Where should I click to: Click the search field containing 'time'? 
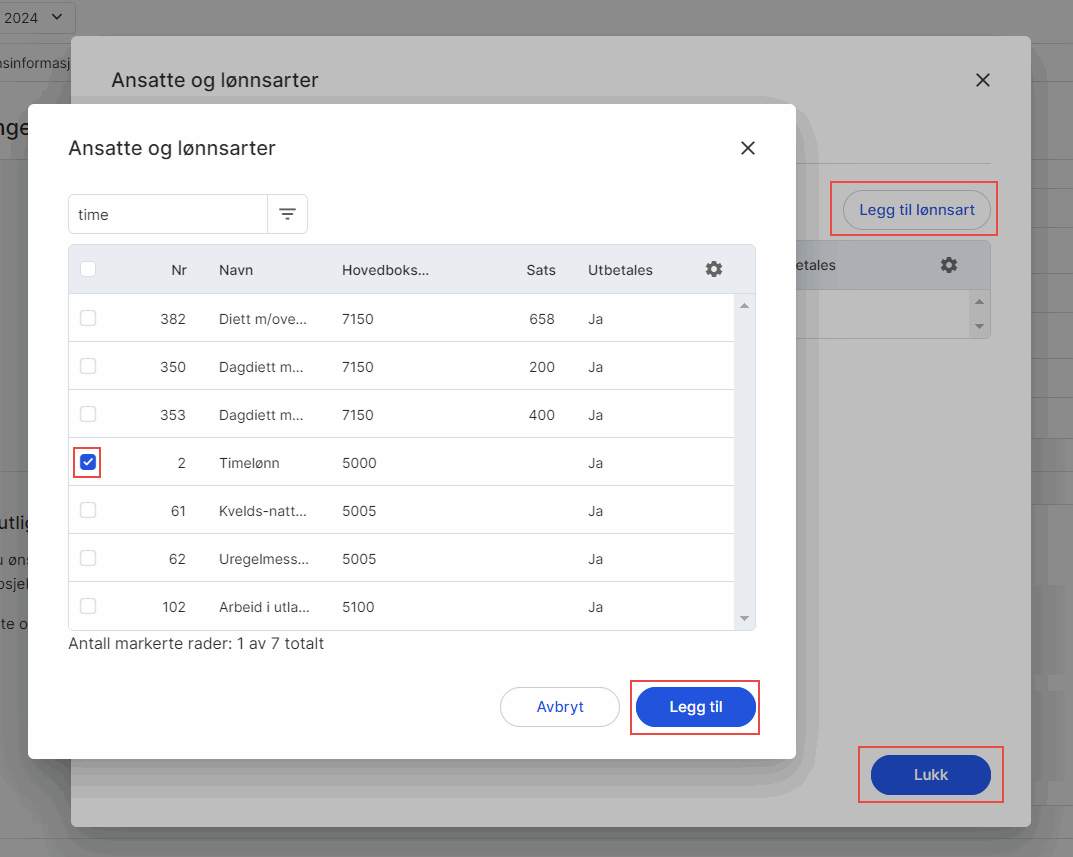[x=167, y=214]
